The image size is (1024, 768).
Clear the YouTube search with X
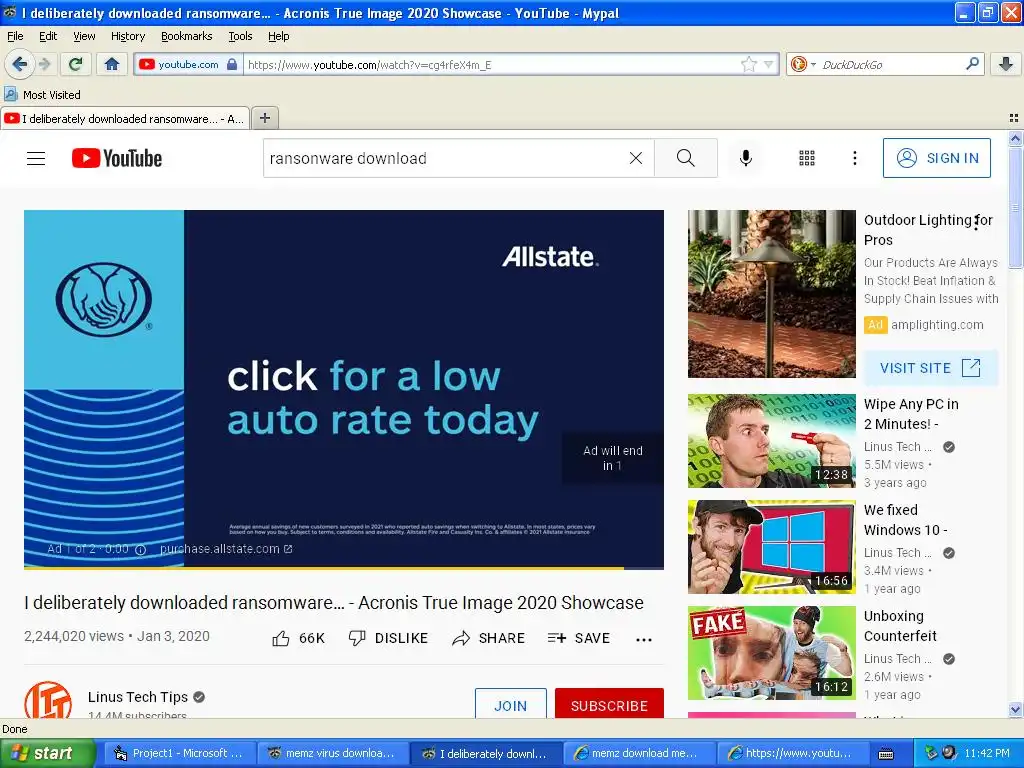click(635, 158)
